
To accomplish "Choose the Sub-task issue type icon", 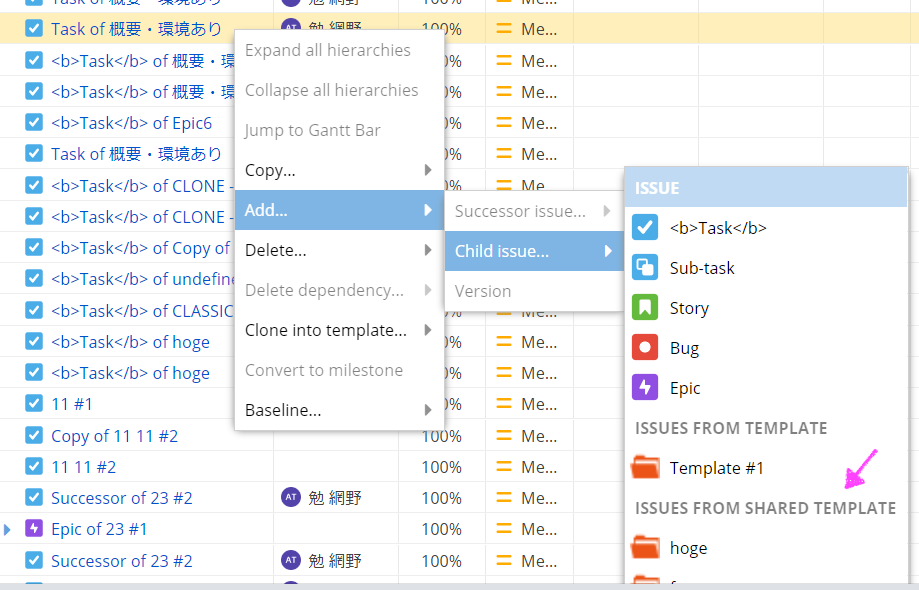I will click(645, 268).
